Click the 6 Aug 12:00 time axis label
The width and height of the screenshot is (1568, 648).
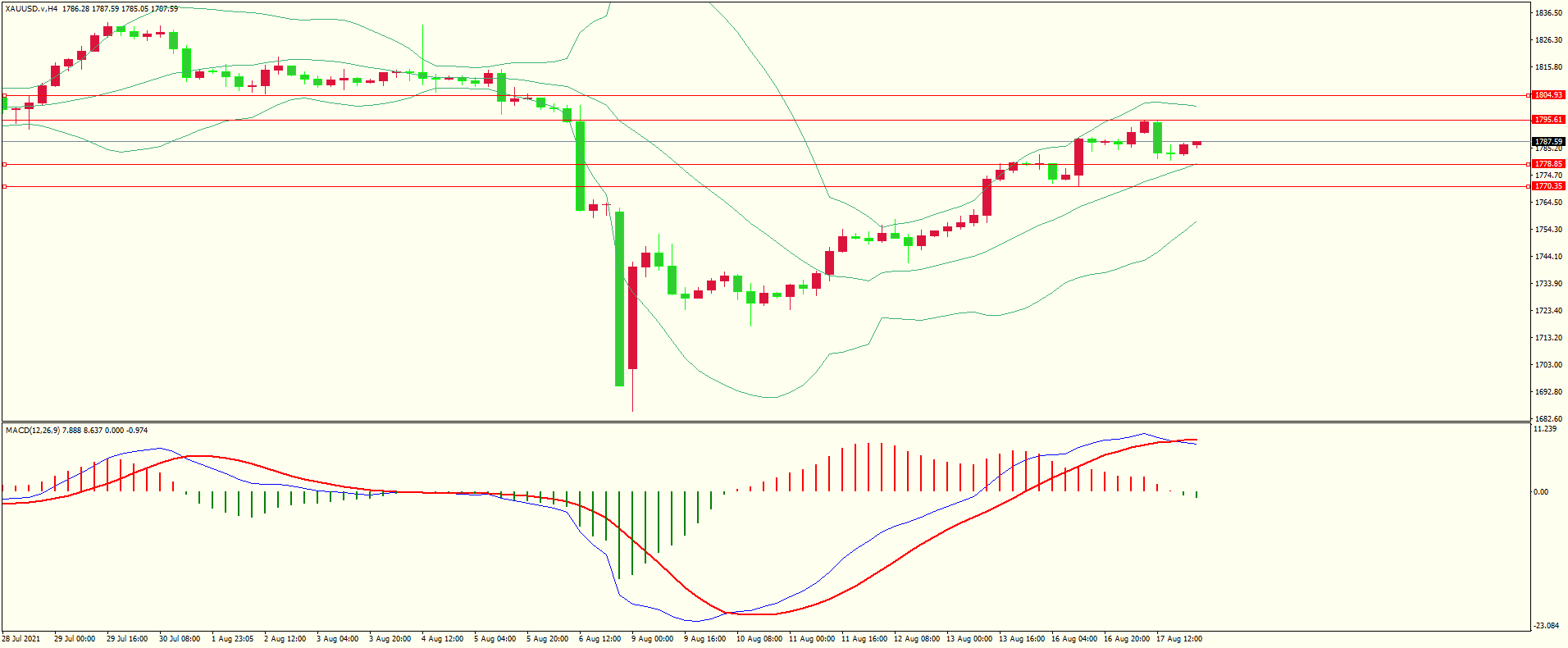pyautogui.click(x=600, y=639)
